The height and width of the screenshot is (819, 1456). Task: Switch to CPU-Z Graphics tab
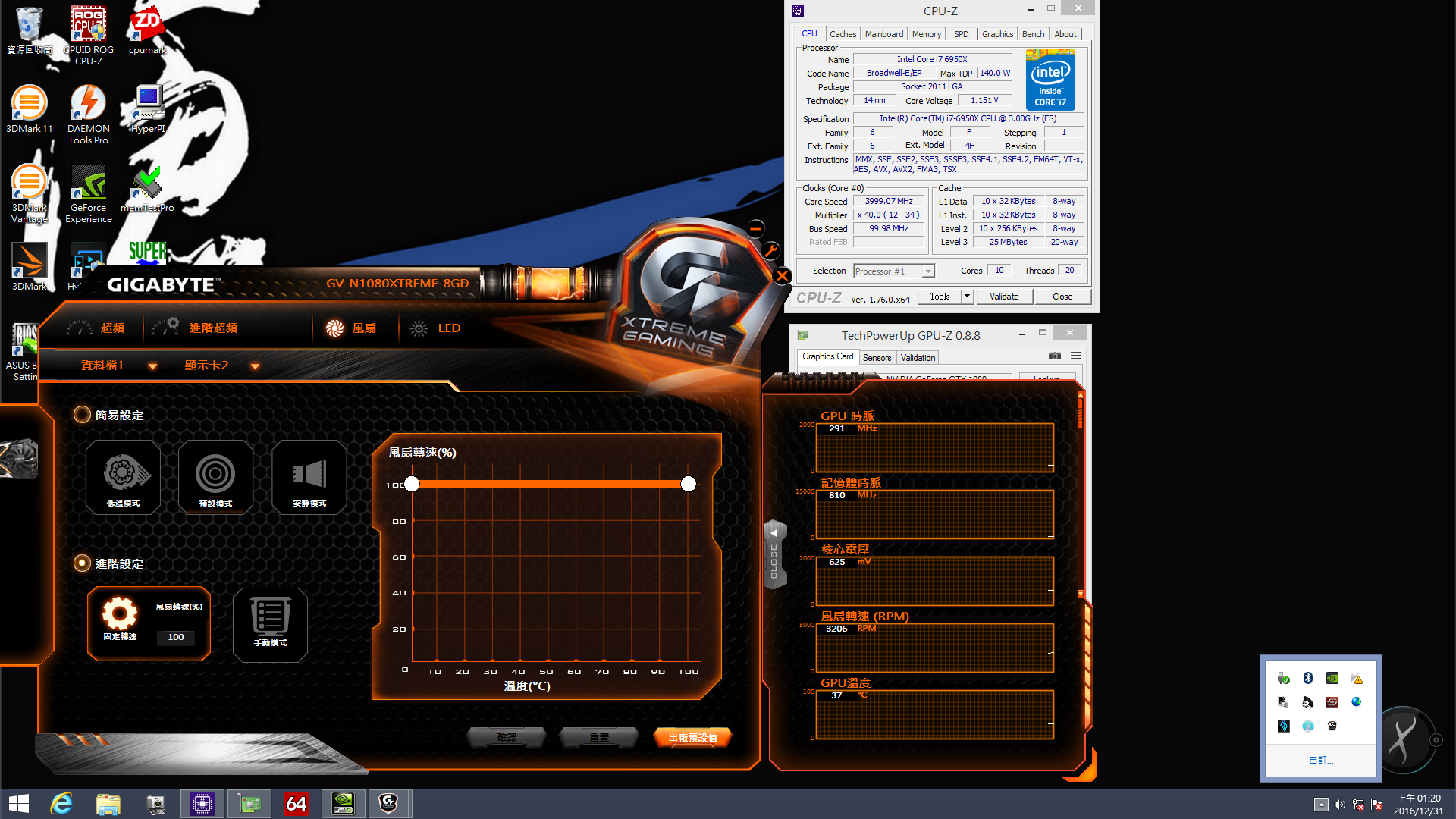pos(997,34)
